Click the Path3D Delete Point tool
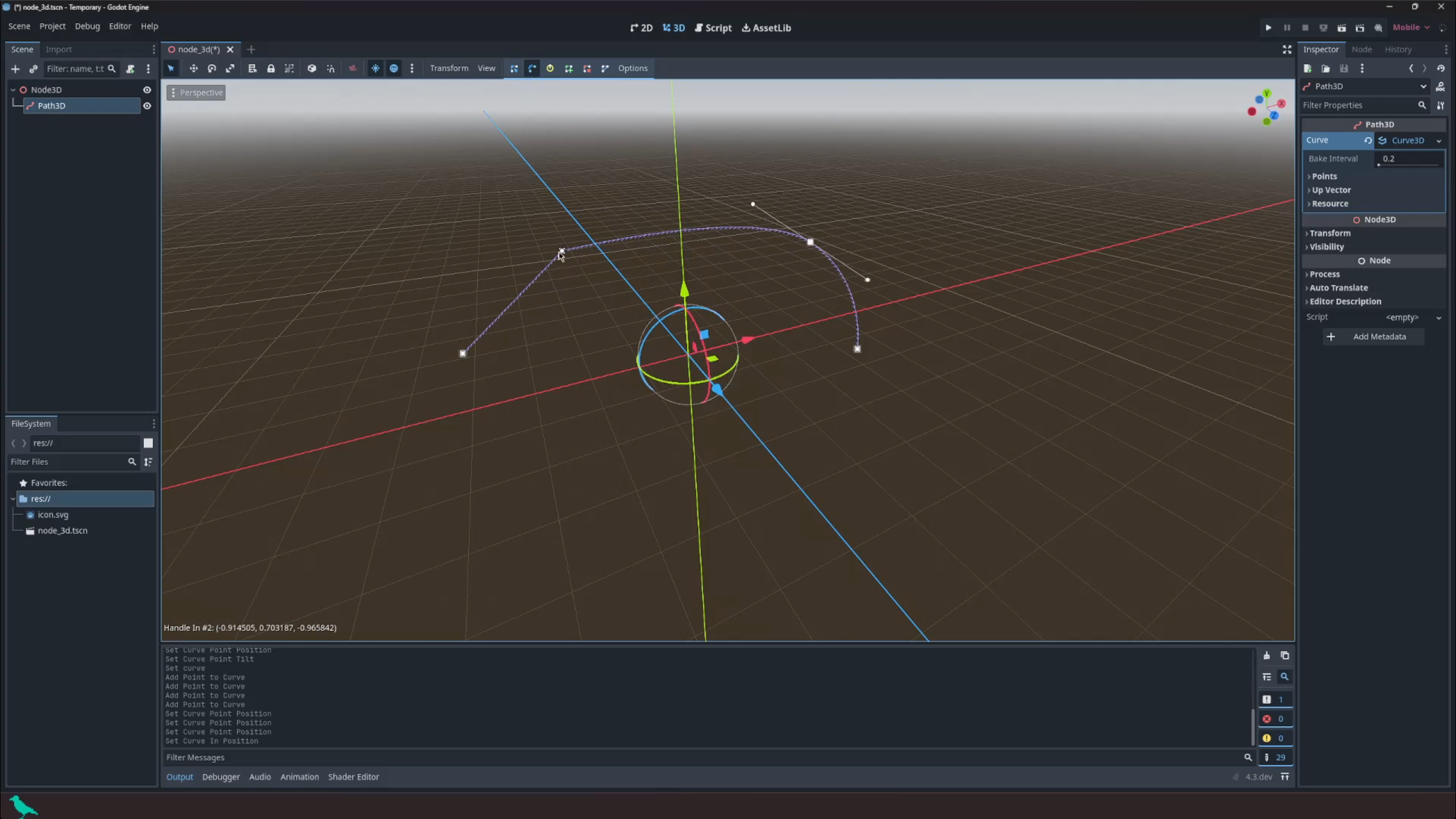The height and width of the screenshot is (819, 1456). pos(586,68)
